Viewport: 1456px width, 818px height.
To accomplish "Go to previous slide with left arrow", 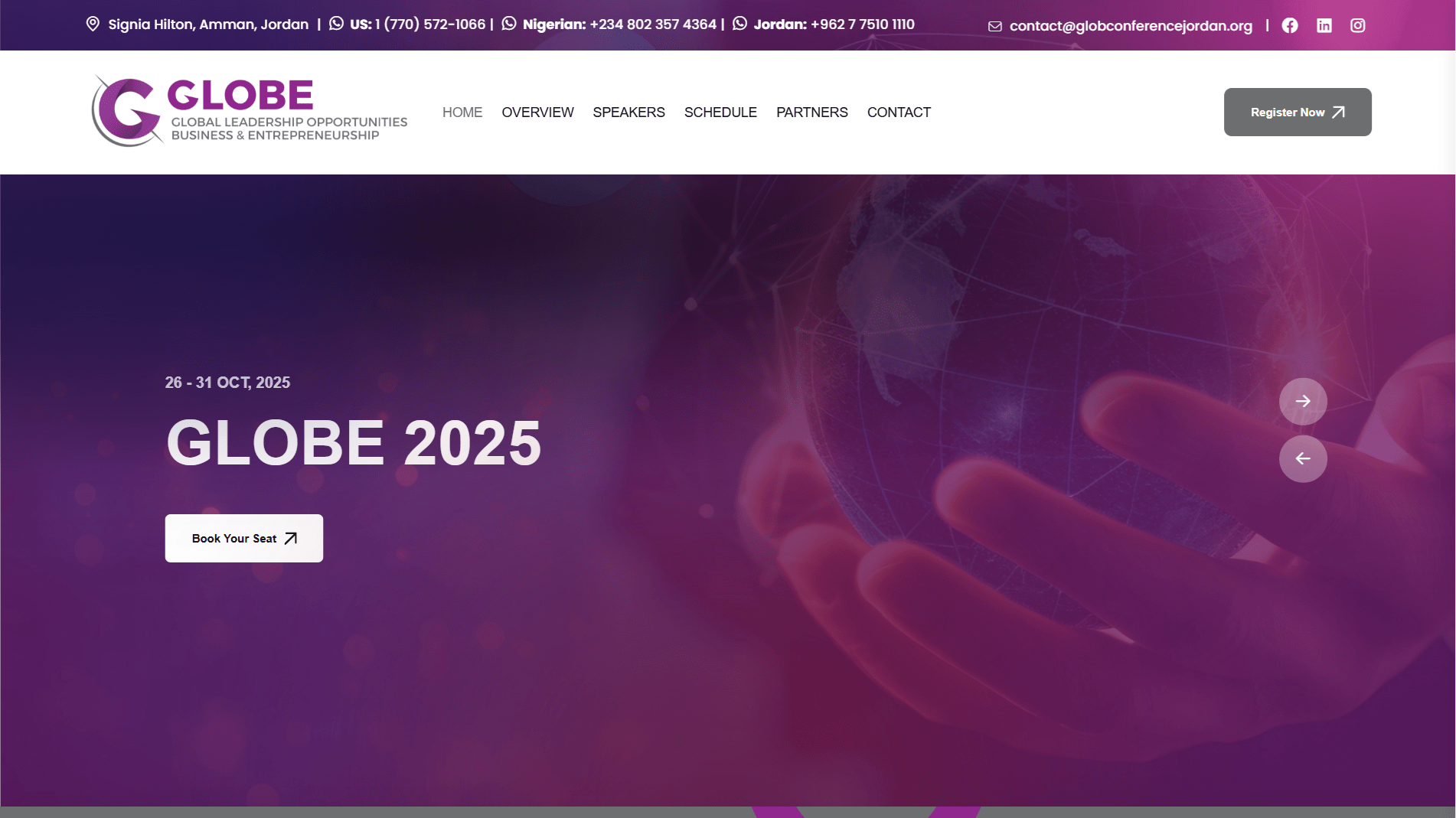I will coord(1303,458).
